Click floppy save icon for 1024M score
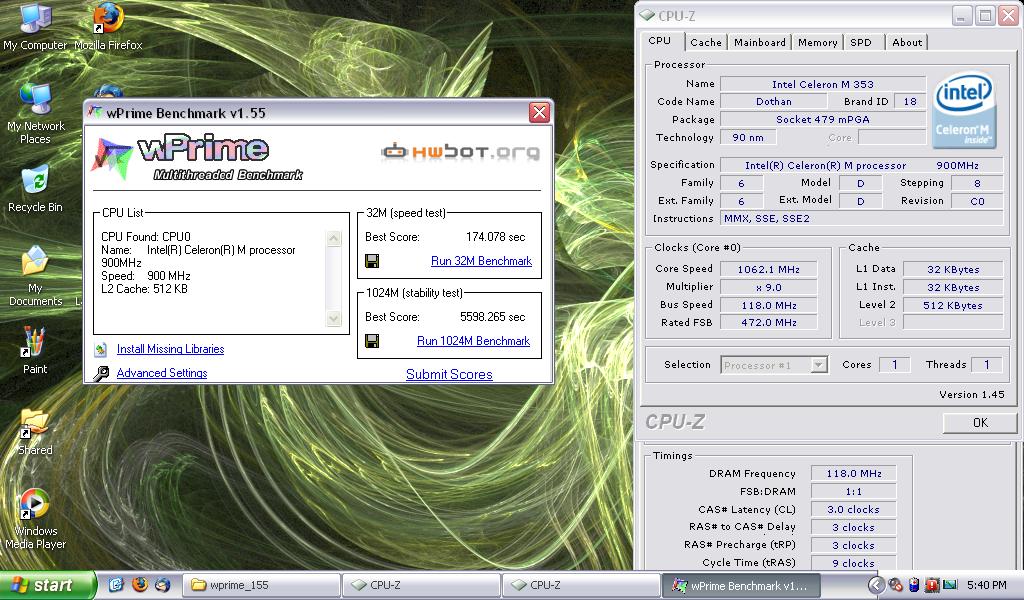The image size is (1024, 600). [x=372, y=341]
